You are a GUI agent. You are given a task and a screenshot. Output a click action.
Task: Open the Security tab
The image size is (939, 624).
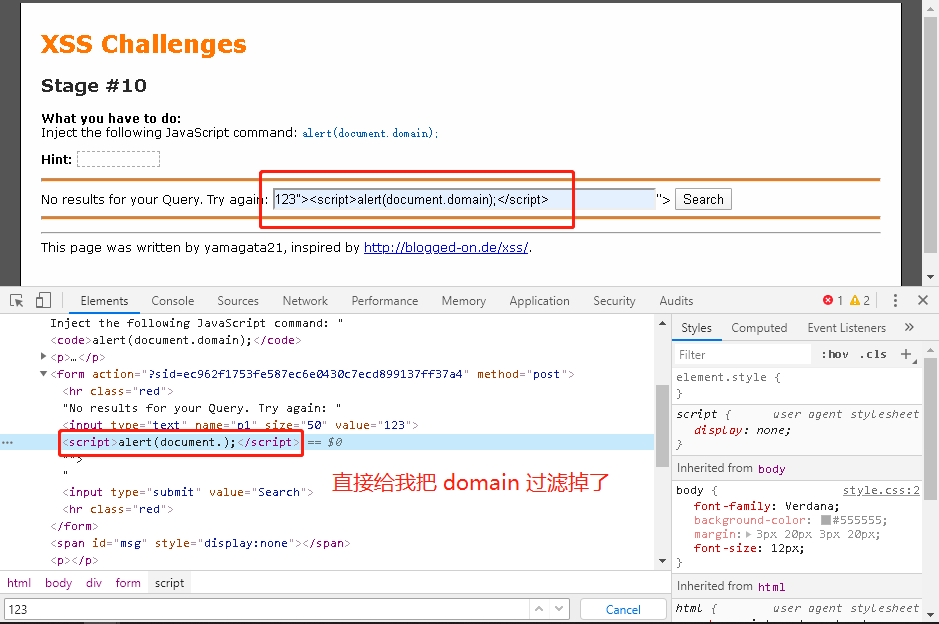614,301
